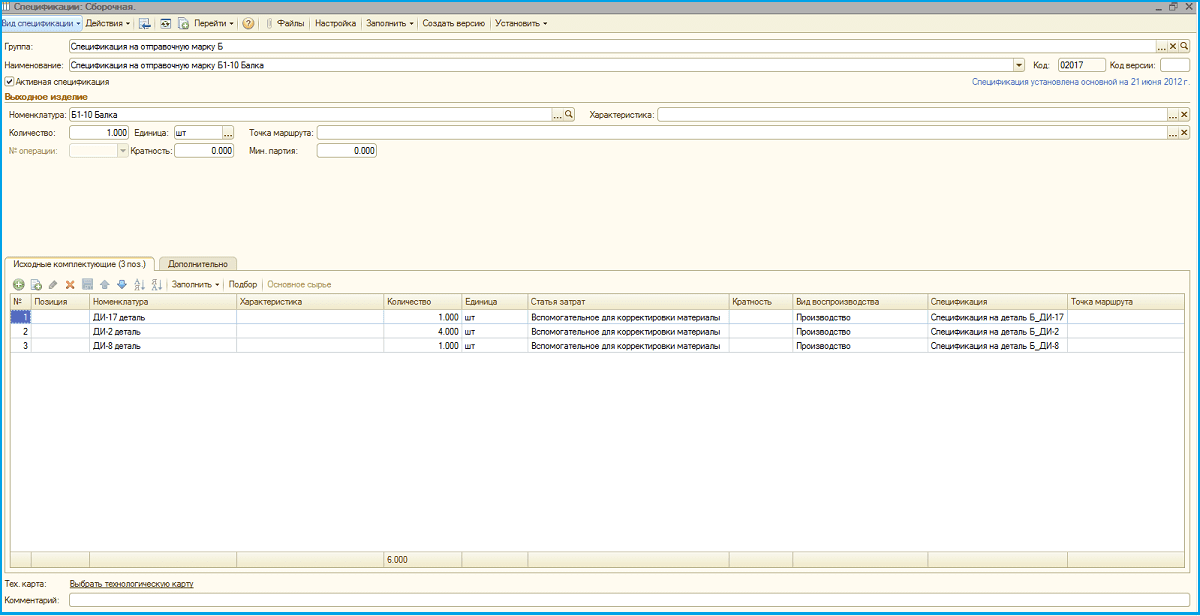1200x616 pixels.
Task: Click the pencil edit-row icon
Action: pos(53,285)
